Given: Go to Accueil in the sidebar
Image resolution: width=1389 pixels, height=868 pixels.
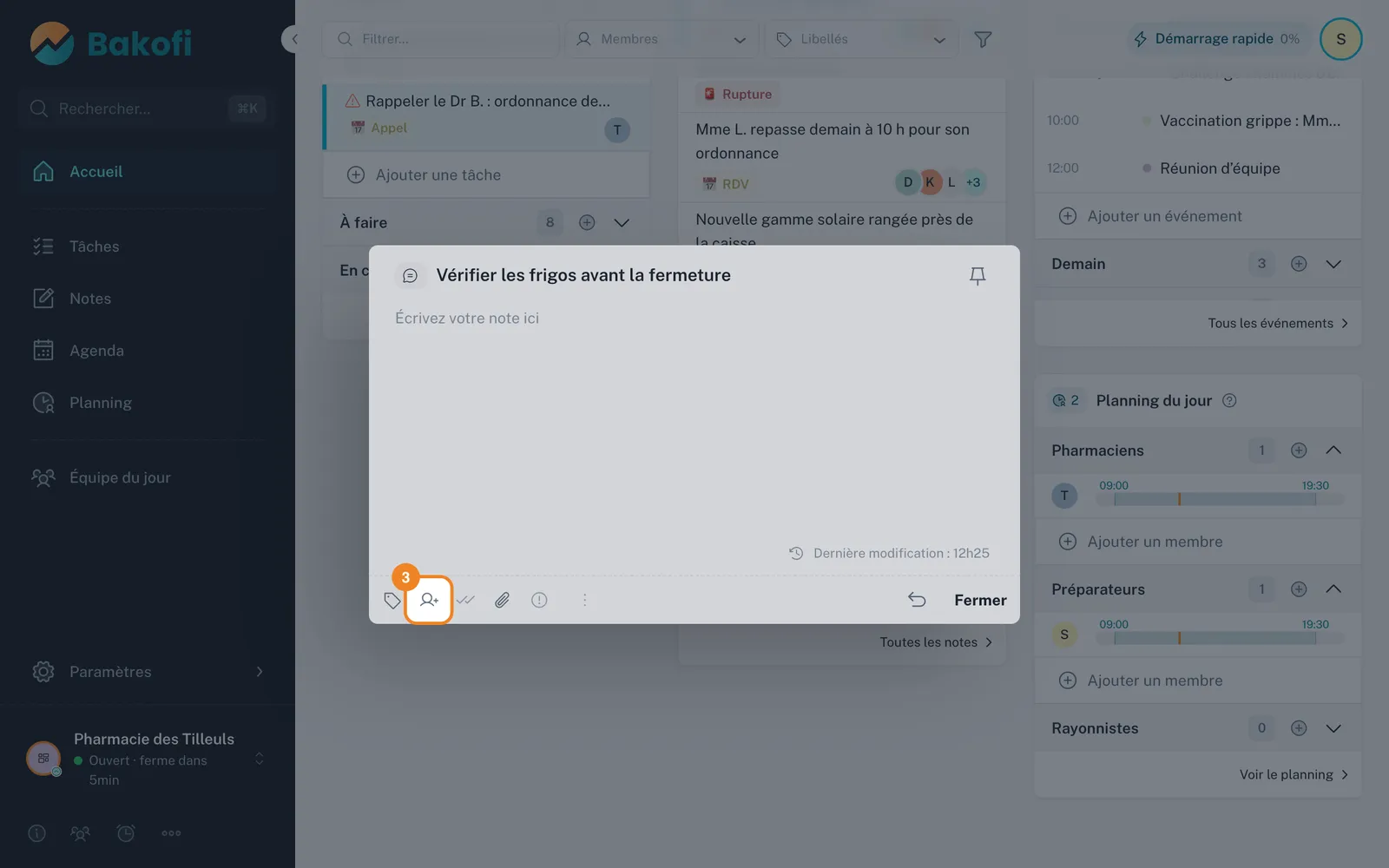Looking at the screenshot, I should coord(148,172).
